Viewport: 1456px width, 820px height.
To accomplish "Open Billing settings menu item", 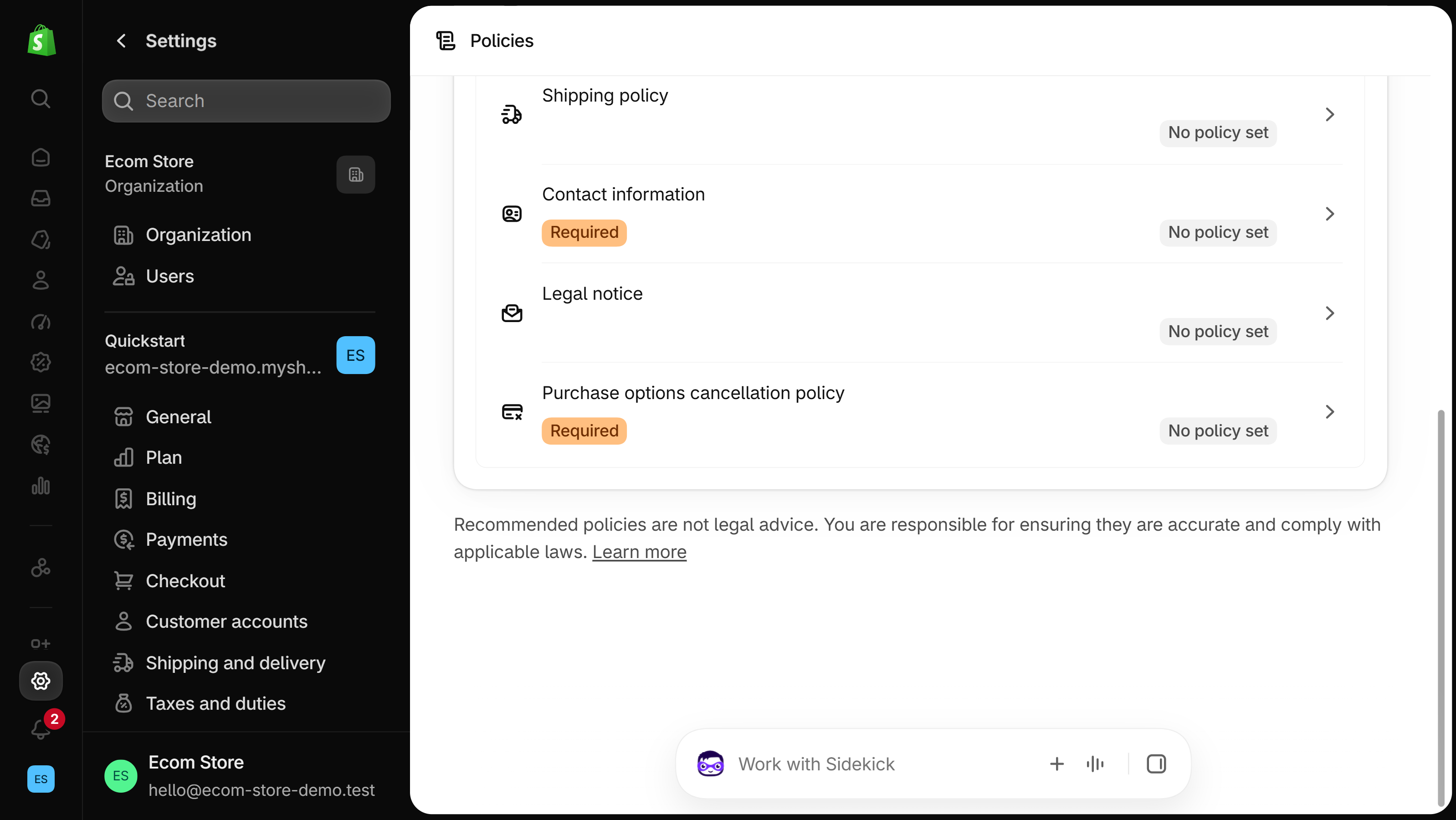I will 240,498.
